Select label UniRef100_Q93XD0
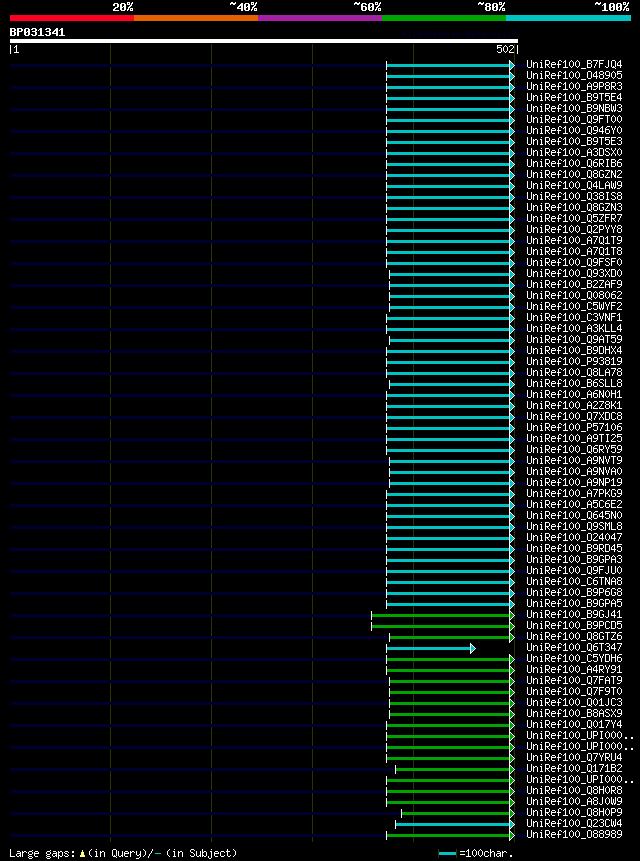 click(x=574, y=273)
